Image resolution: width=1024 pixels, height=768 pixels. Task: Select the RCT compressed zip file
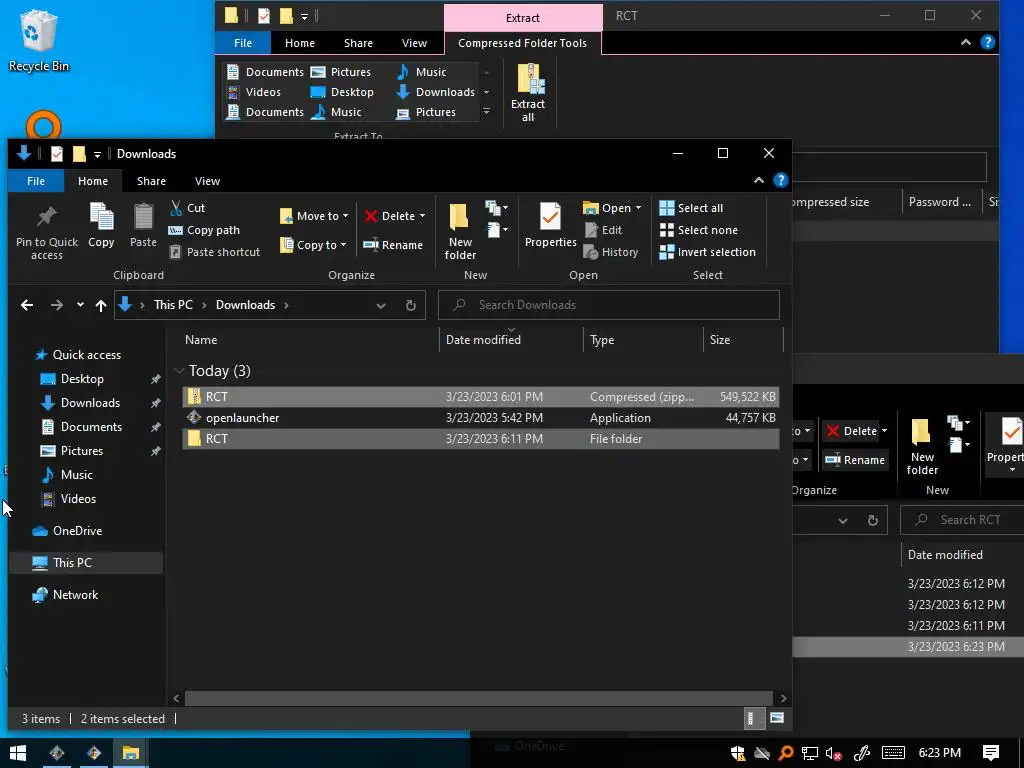coord(481,396)
